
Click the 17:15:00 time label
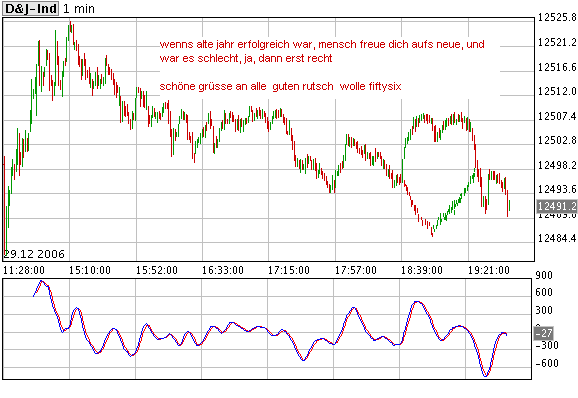(289, 270)
